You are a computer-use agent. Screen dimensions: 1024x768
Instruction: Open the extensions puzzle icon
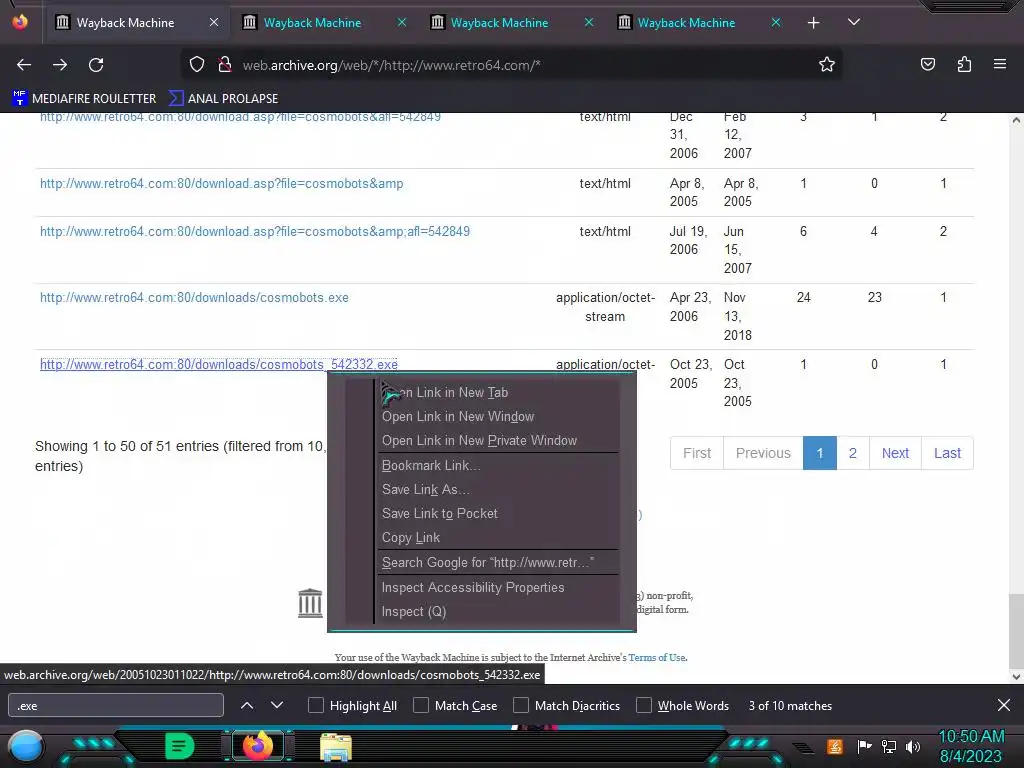point(964,65)
